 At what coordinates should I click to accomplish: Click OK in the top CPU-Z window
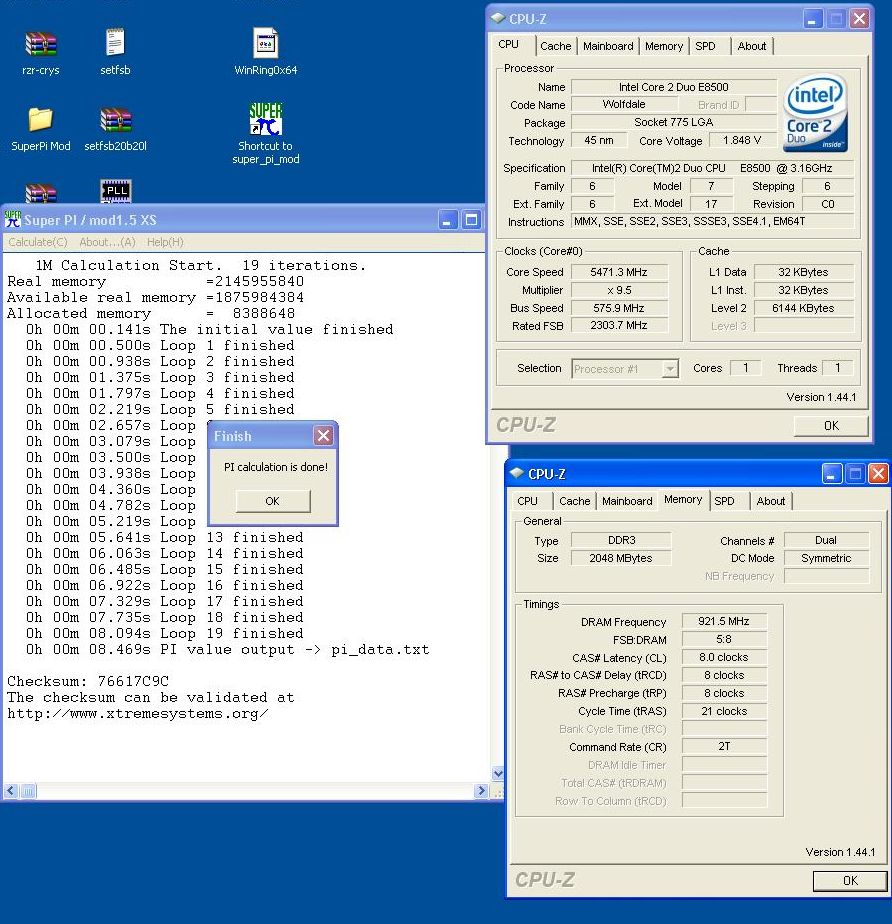pyautogui.click(x=831, y=425)
